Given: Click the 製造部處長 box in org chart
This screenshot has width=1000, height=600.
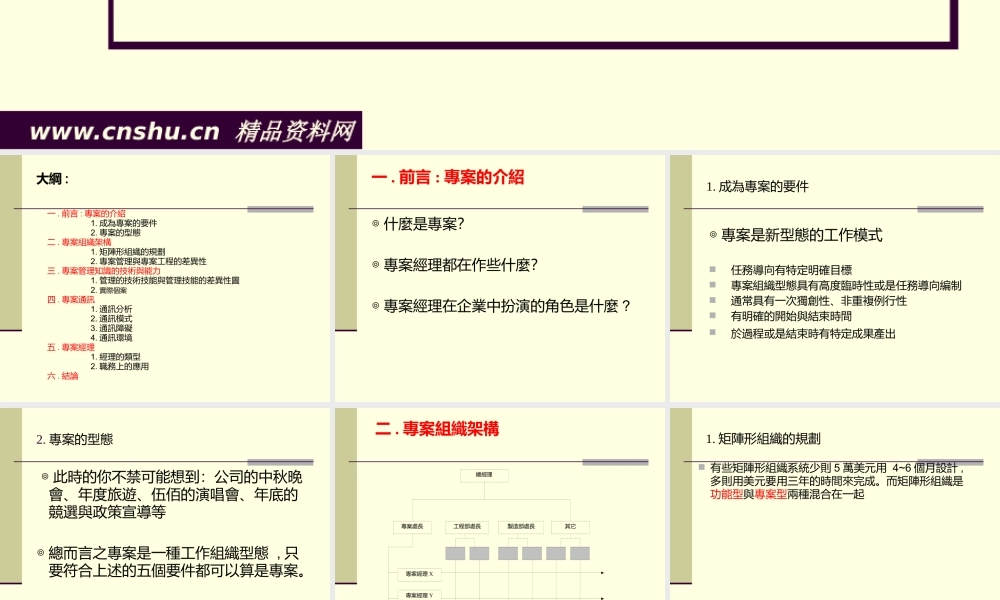Looking at the screenshot, I should (x=521, y=527).
